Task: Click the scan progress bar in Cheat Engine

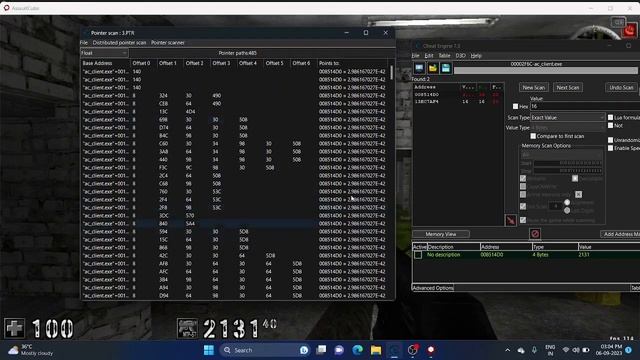Action: (x=546, y=71)
